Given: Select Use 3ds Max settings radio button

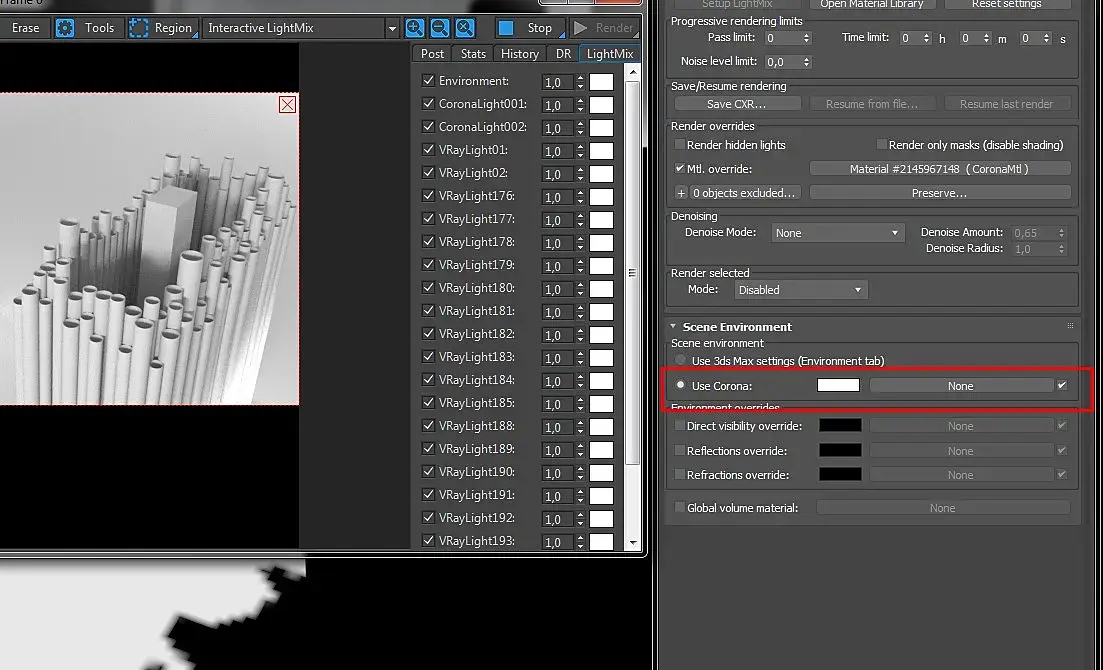Looking at the screenshot, I should [x=680, y=360].
